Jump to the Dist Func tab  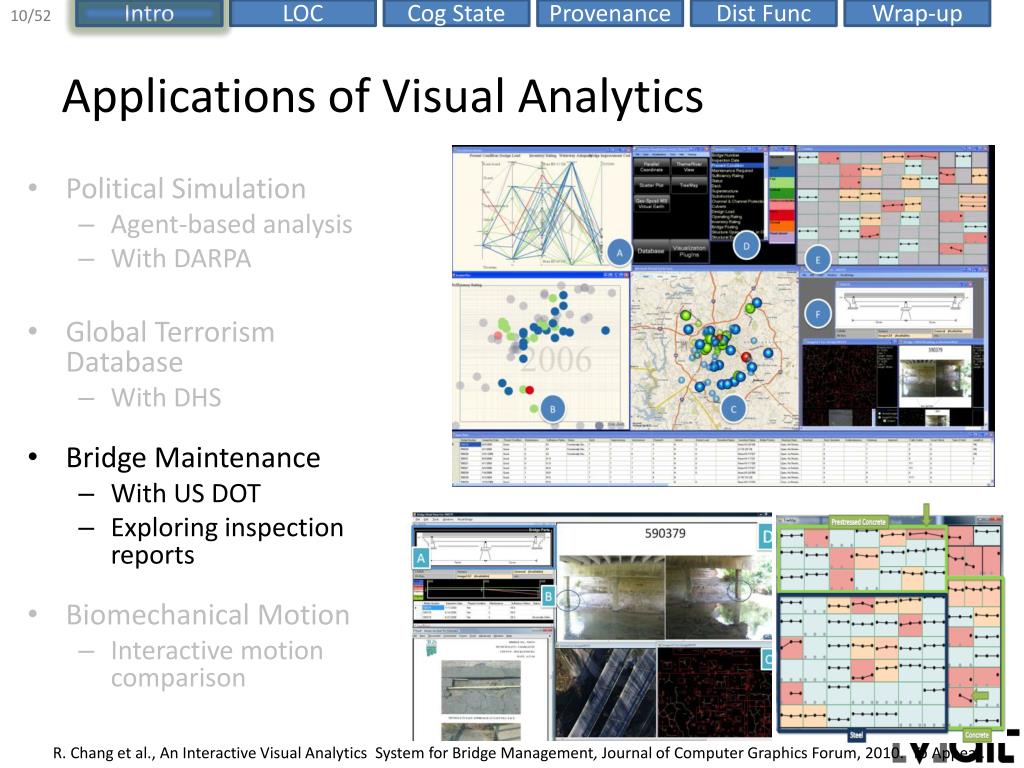(763, 14)
